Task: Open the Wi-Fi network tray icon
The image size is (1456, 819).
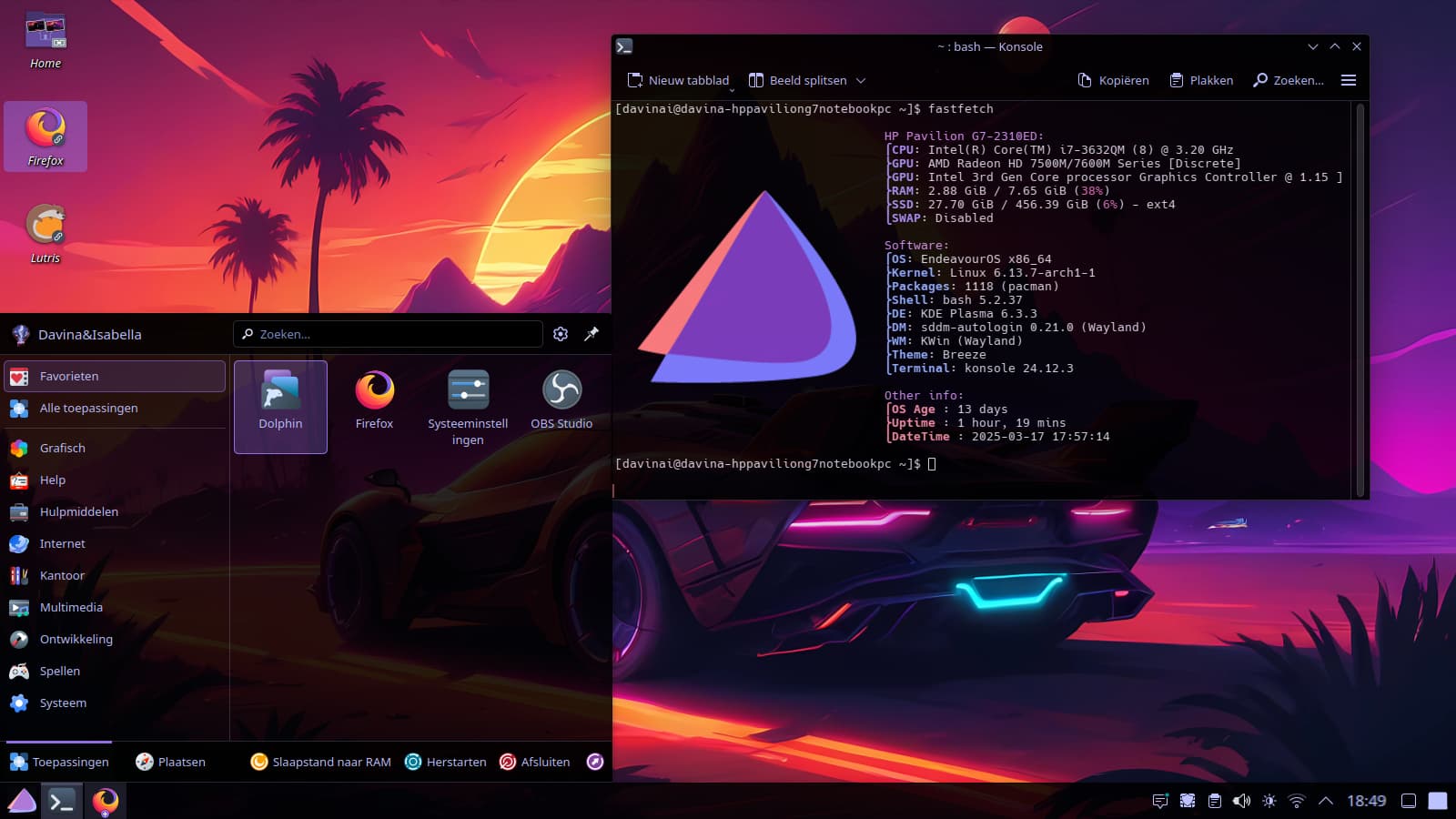Action: pos(1297,801)
